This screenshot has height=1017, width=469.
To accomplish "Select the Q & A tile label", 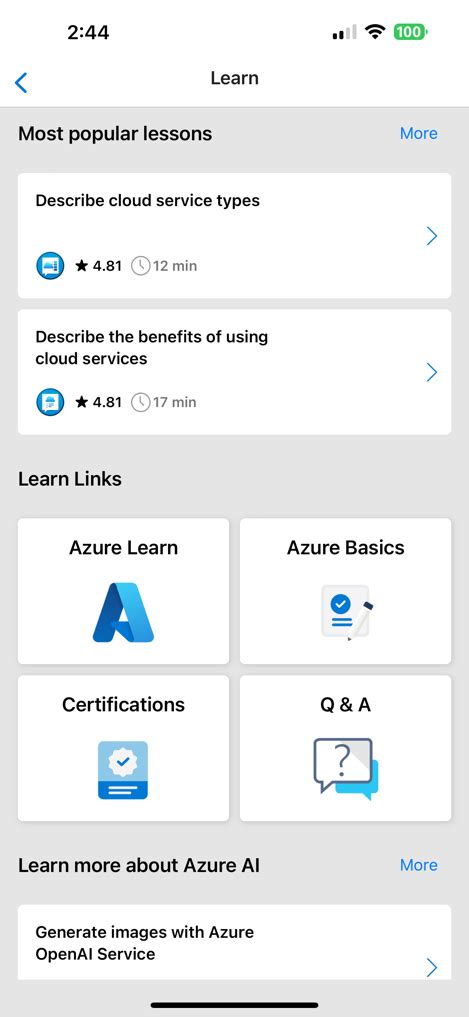I will pyautogui.click(x=346, y=705).
